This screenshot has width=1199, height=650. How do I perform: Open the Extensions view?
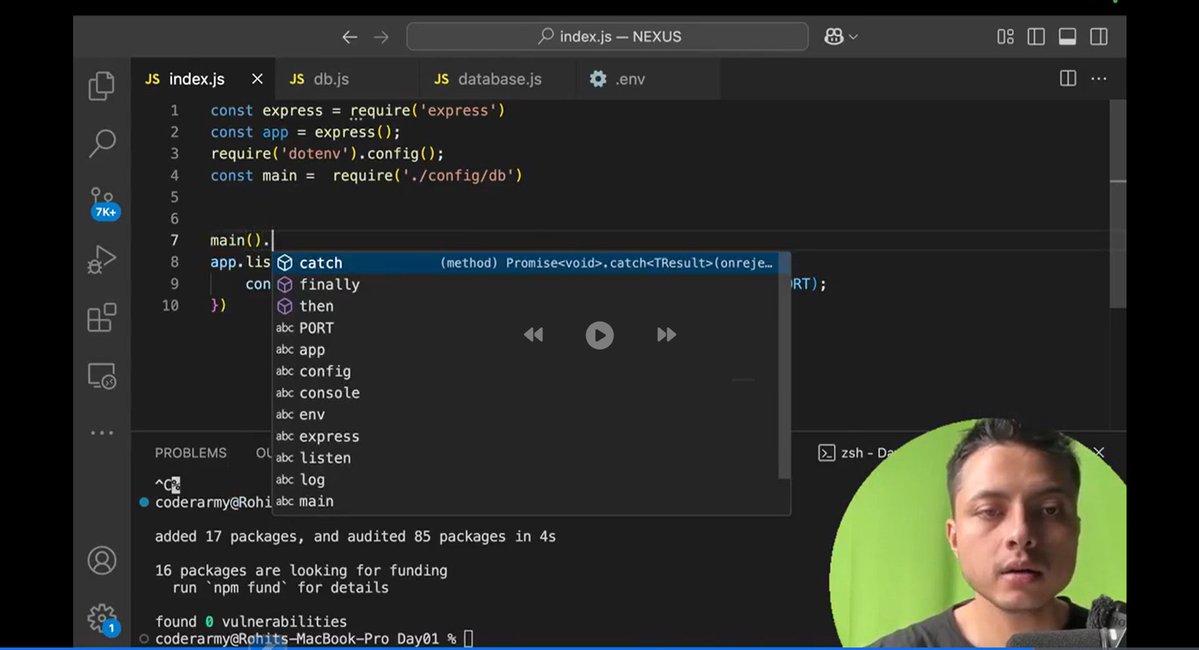[102, 317]
